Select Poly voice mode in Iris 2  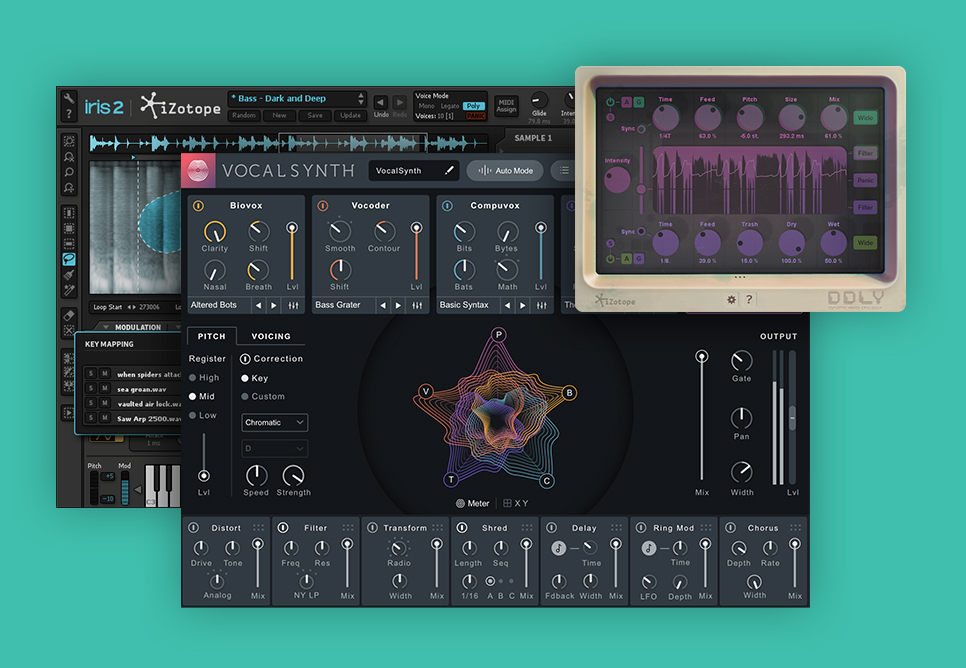click(x=473, y=106)
